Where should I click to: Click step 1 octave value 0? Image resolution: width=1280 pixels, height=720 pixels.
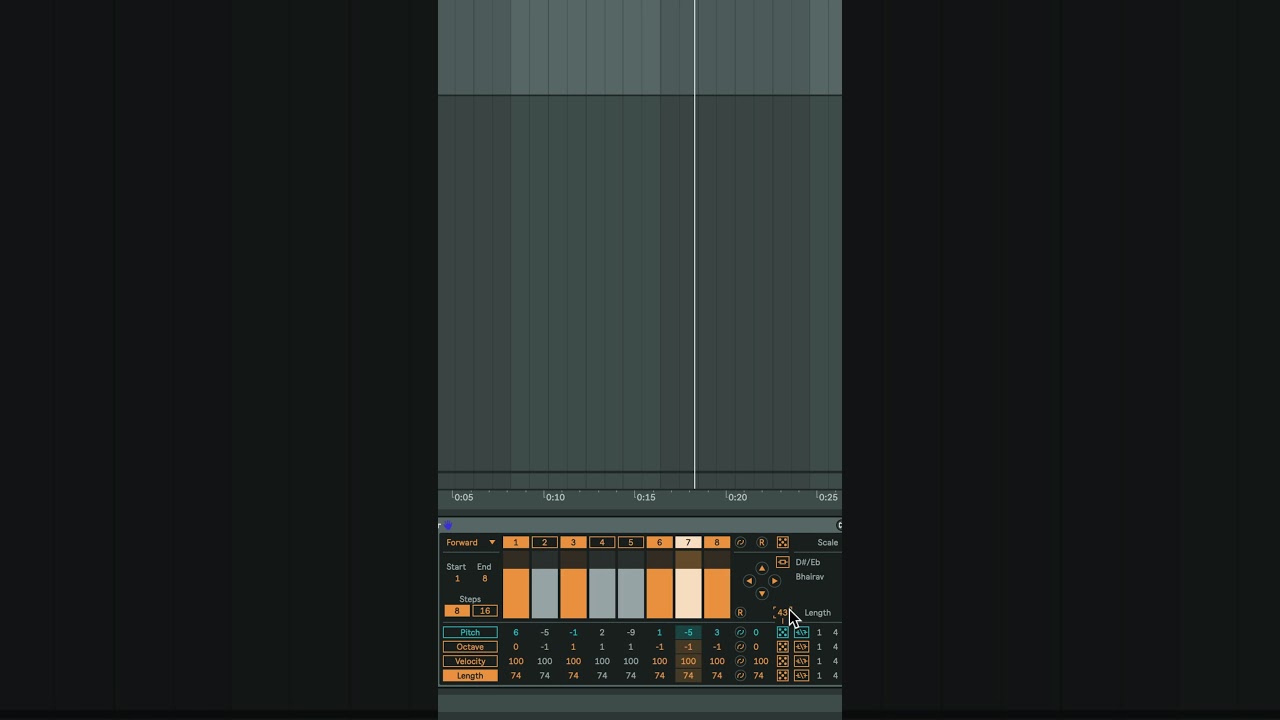pyautogui.click(x=516, y=647)
